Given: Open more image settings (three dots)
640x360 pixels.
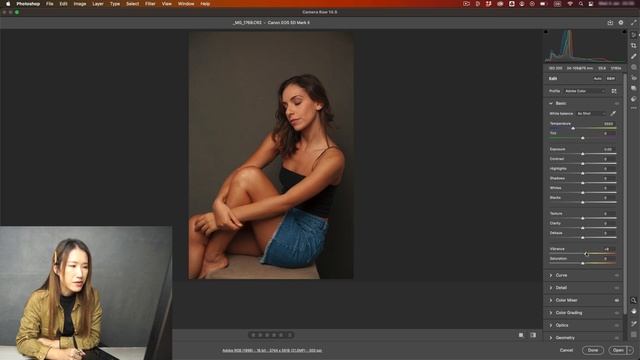Looking at the screenshot, I should 633,108.
